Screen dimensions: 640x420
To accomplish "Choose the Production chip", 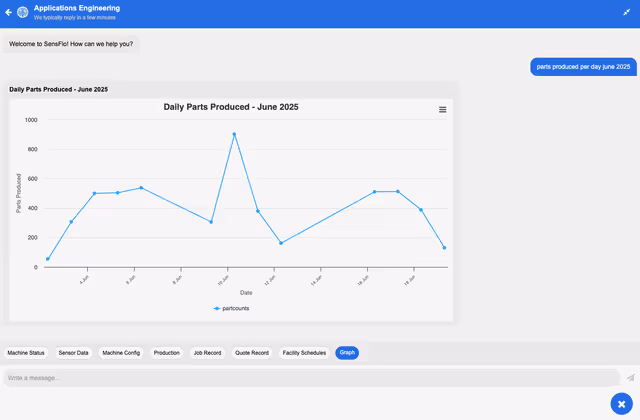I will pyautogui.click(x=167, y=353).
